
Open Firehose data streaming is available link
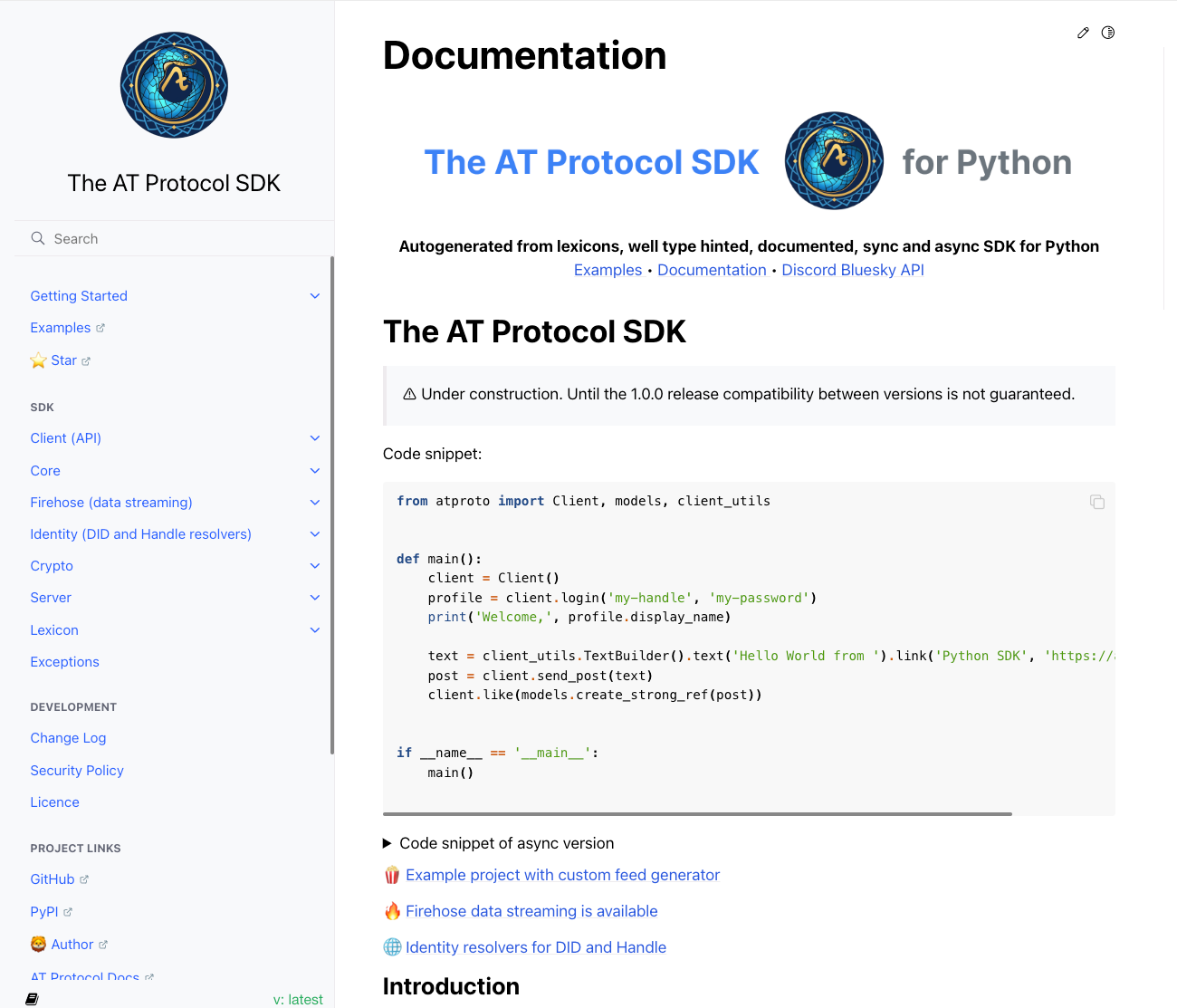pyautogui.click(x=531, y=911)
